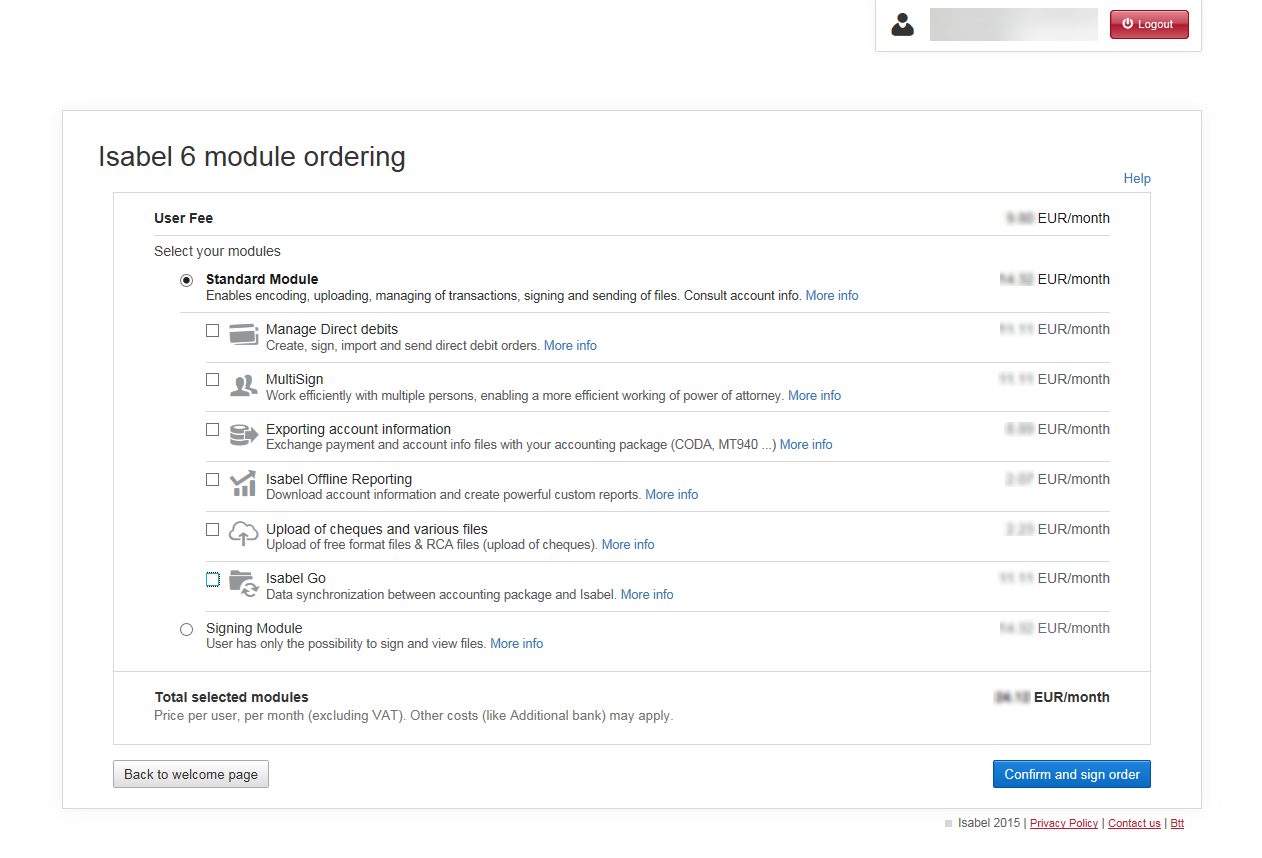
Task: Click the Manage Direct debits title
Action: [x=332, y=329]
